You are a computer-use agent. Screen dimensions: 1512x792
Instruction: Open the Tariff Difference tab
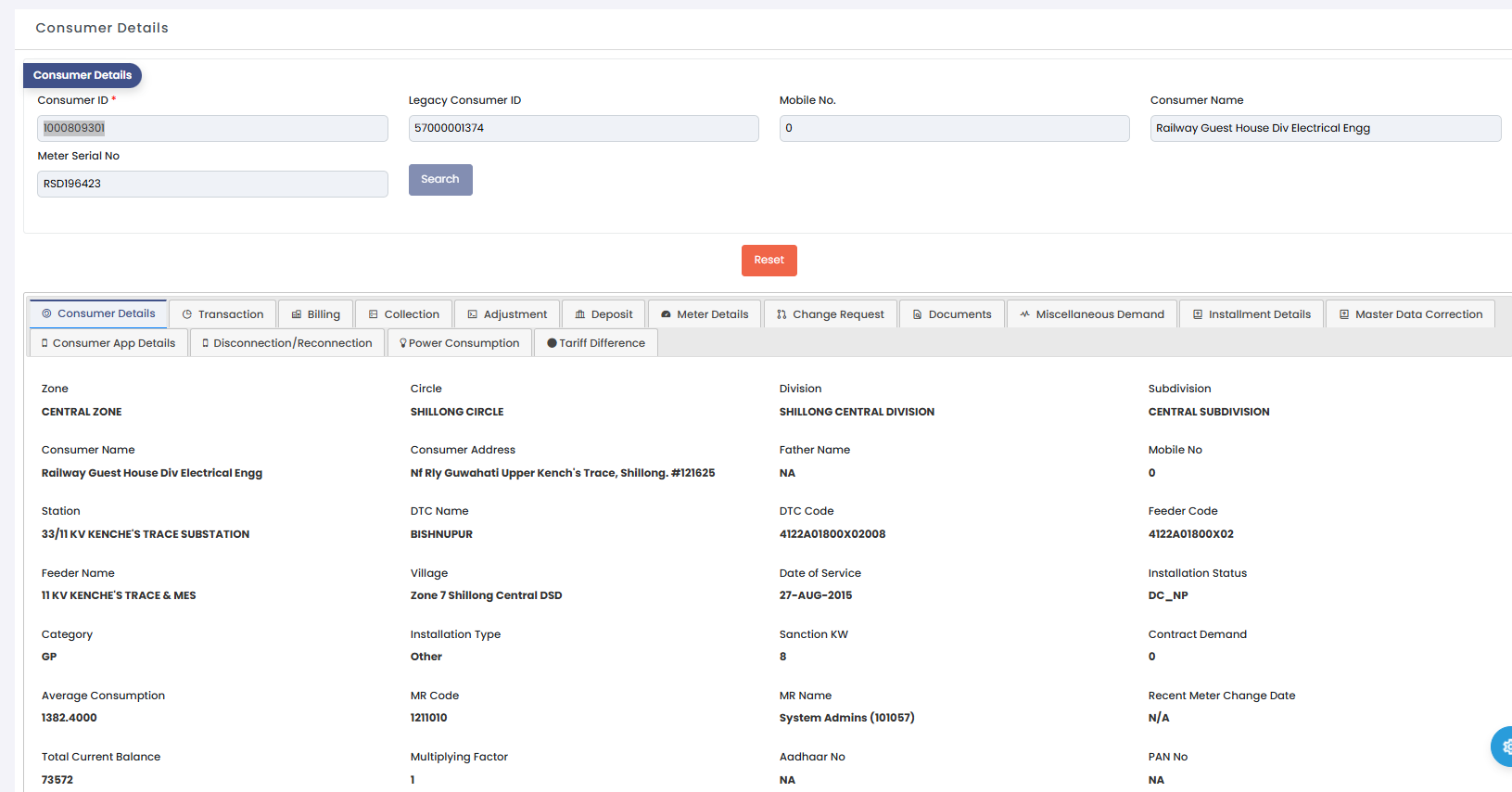click(596, 343)
